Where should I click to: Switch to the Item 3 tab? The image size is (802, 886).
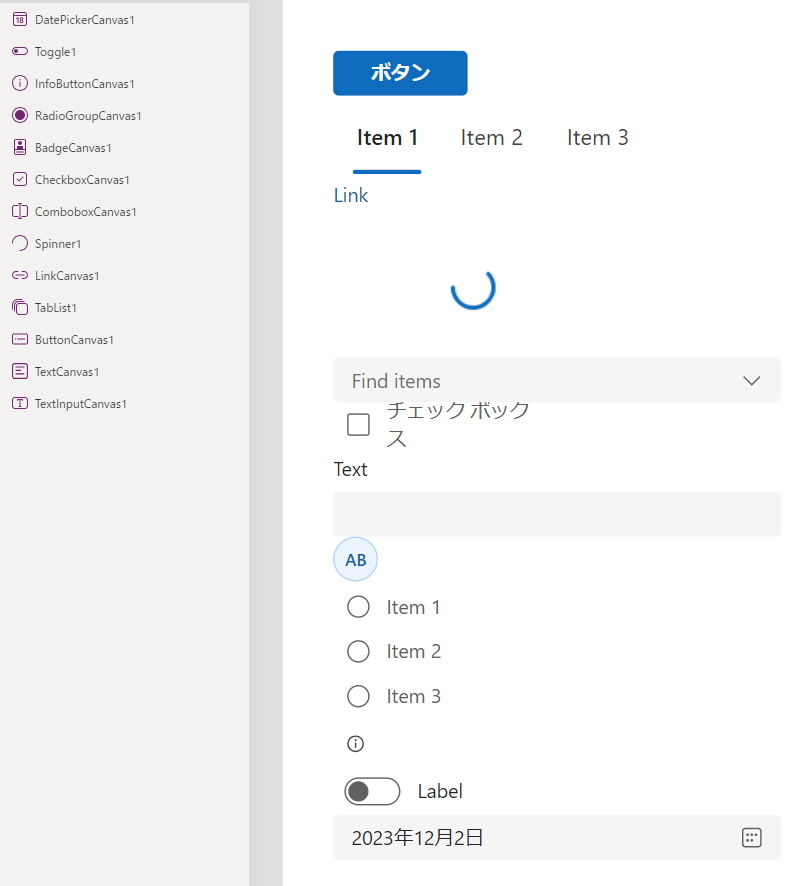click(597, 138)
